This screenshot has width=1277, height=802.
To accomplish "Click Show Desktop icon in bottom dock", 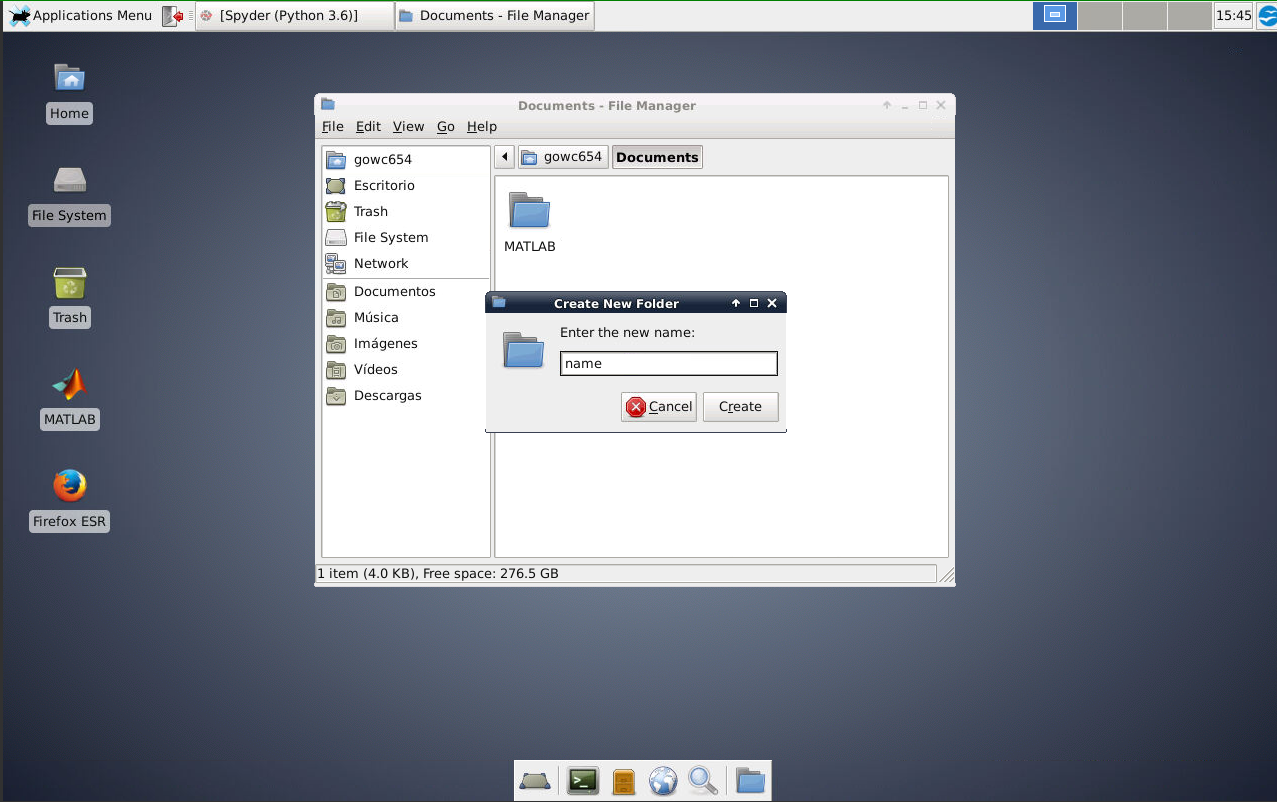I will 535,780.
